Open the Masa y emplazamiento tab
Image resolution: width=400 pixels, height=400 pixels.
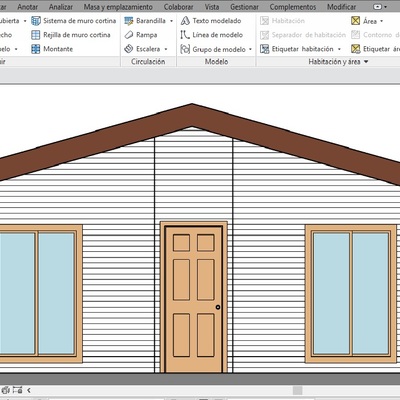118,7
